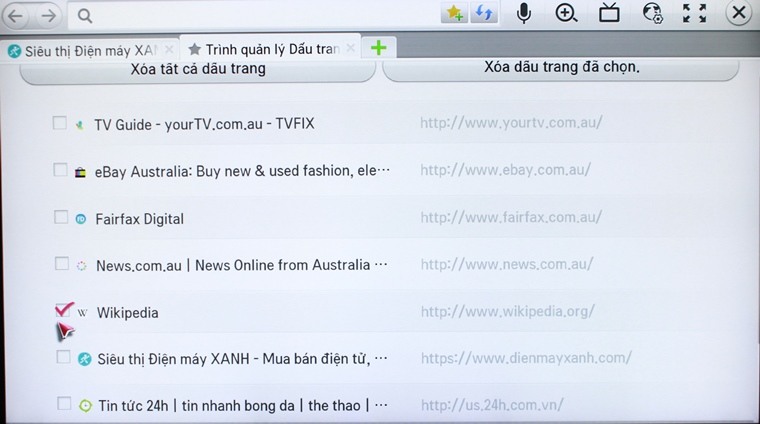Check the Fairfax Digital bookmark checkbox
760x424 pixels.
point(61,217)
